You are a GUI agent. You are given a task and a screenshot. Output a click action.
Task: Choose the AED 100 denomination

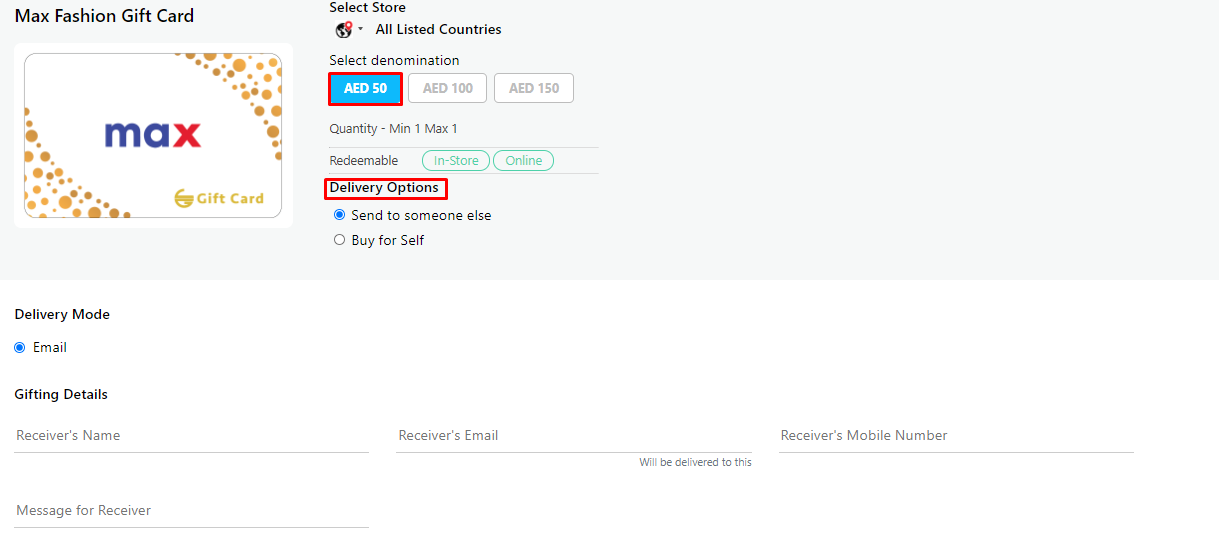click(447, 88)
